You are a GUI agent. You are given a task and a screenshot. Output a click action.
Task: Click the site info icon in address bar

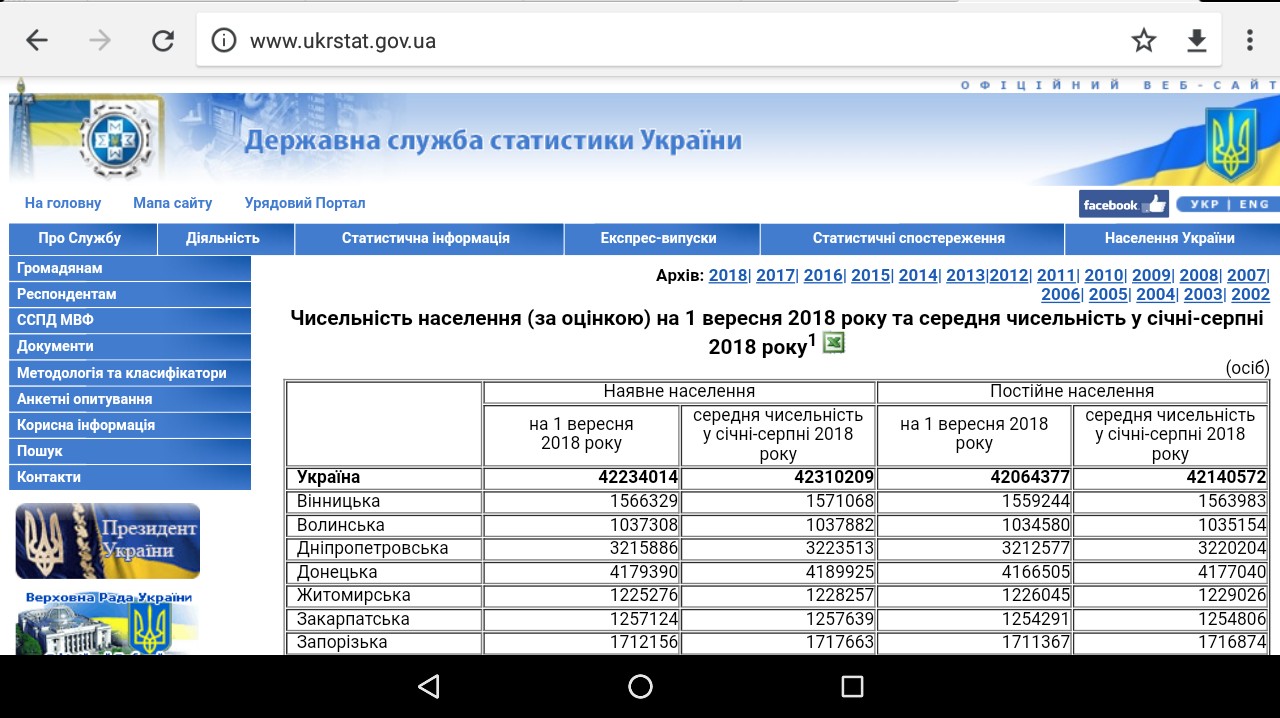pyautogui.click(x=224, y=41)
